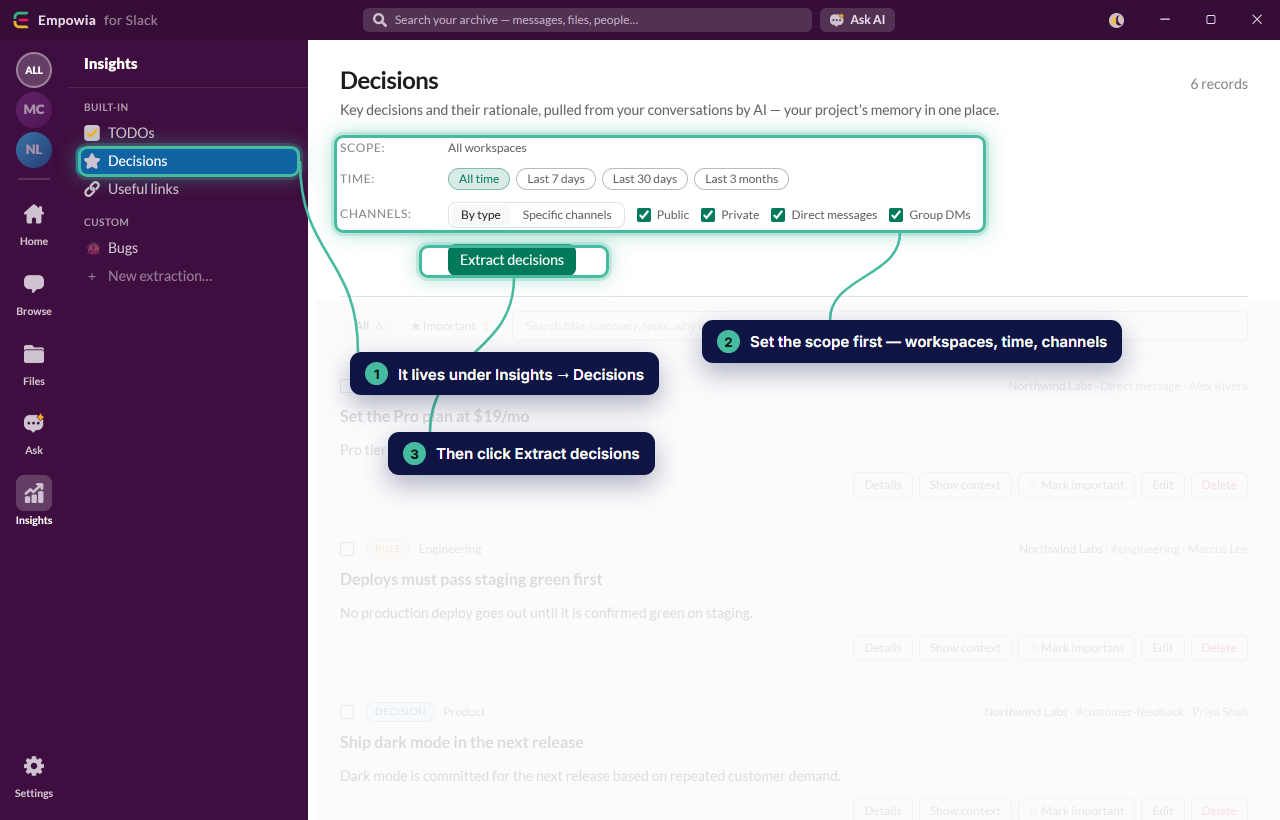Click the RULE badge
The image size is (1280, 820).
tap(388, 549)
